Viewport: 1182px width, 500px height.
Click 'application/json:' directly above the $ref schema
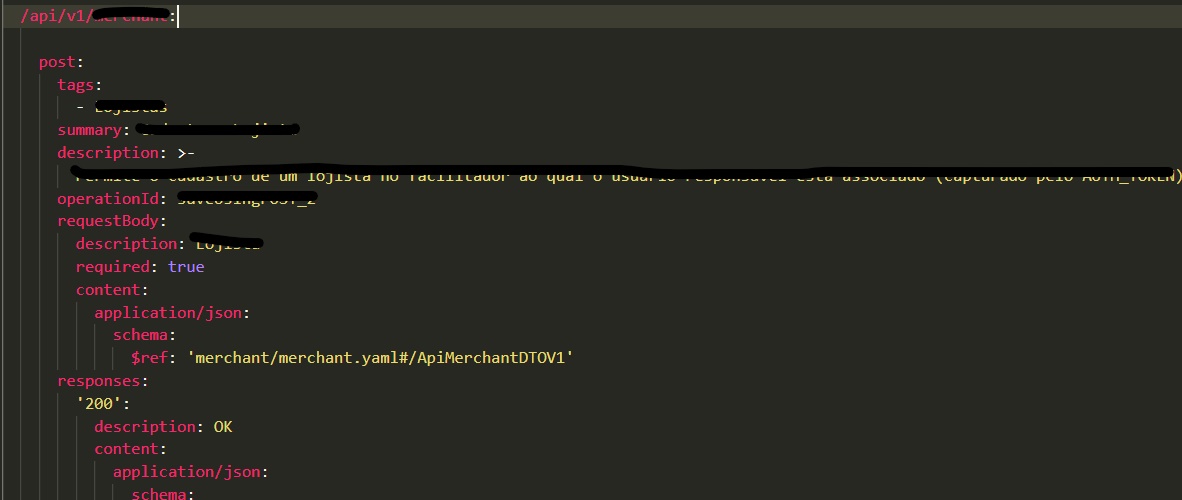point(172,312)
